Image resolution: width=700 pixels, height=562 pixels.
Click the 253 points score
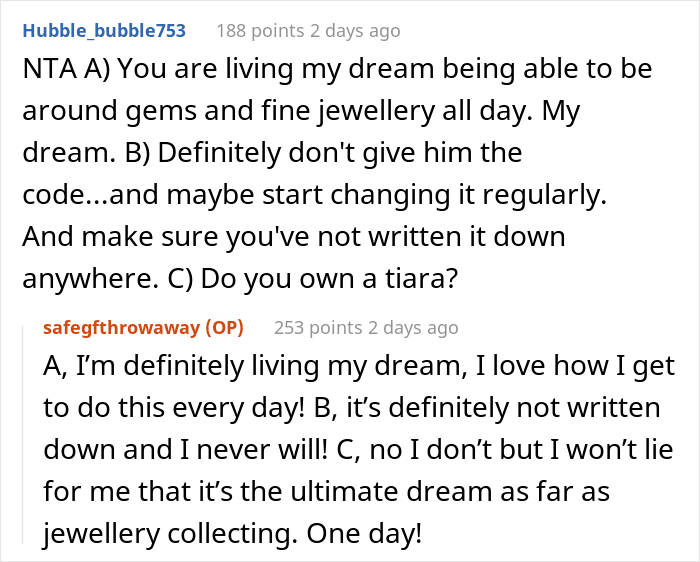[318, 328]
